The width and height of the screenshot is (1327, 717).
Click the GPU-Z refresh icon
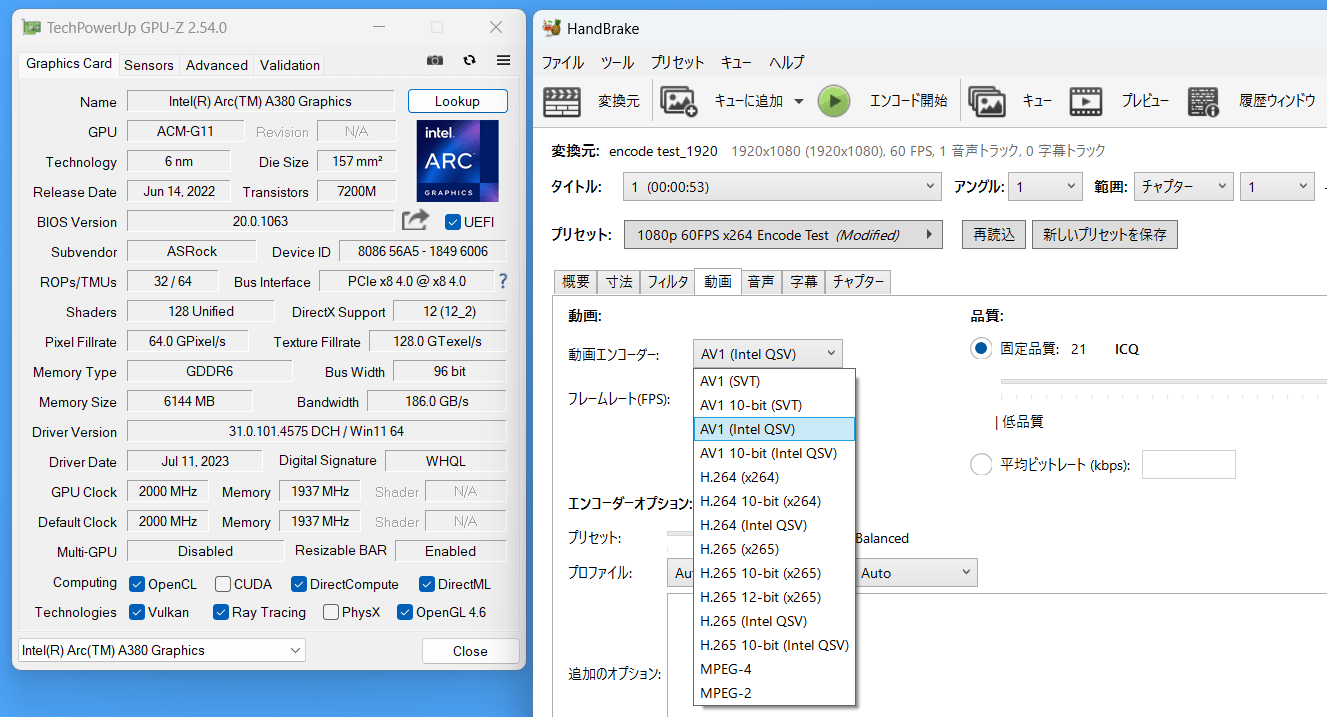click(469, 60)
